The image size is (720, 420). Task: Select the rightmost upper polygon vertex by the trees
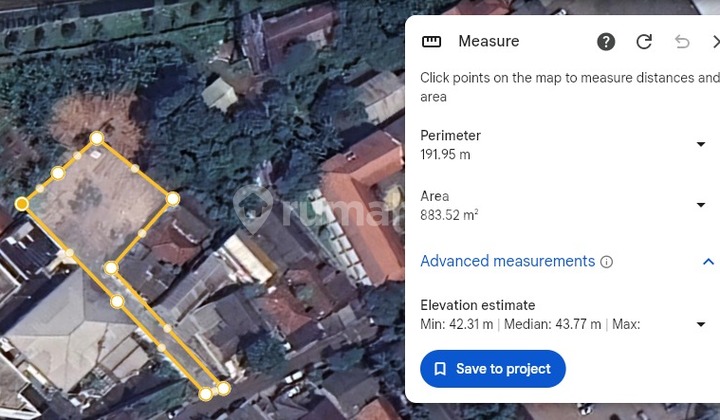tap(173, 199)
